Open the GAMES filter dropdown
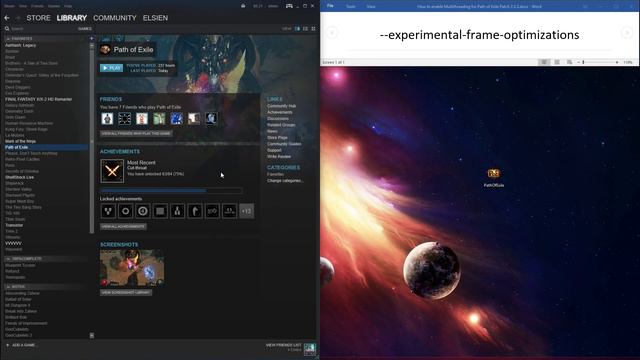Viewport: 640px width, 360px height. click(x=85, y=29)
